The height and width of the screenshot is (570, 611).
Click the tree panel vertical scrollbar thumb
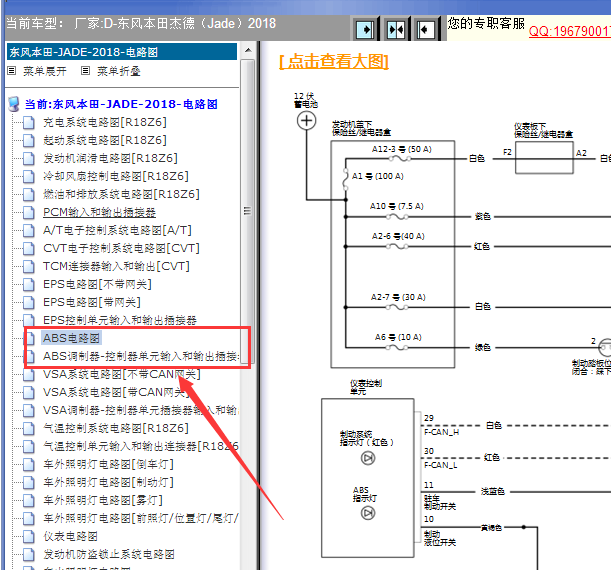click(247, 211)
